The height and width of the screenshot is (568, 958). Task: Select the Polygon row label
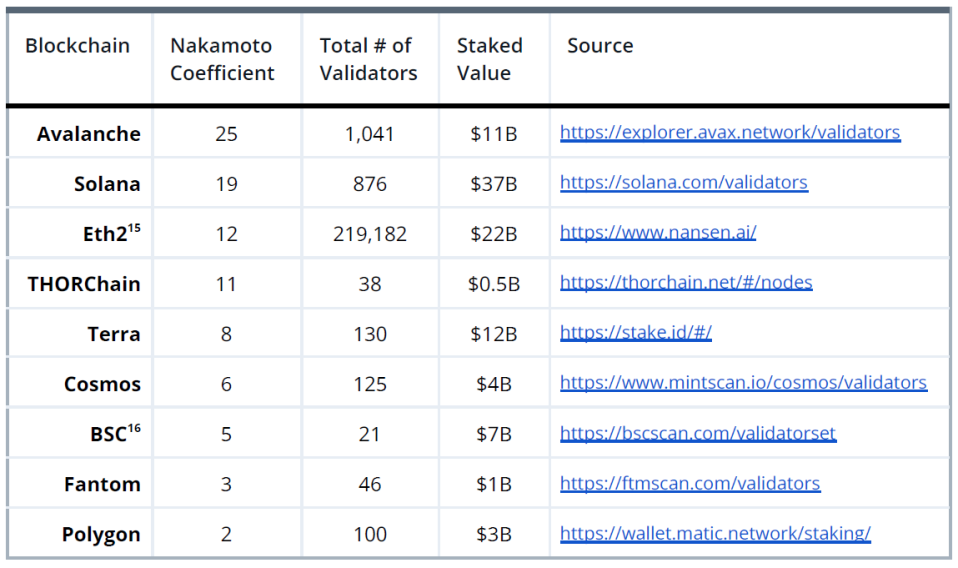coord(101,534)
